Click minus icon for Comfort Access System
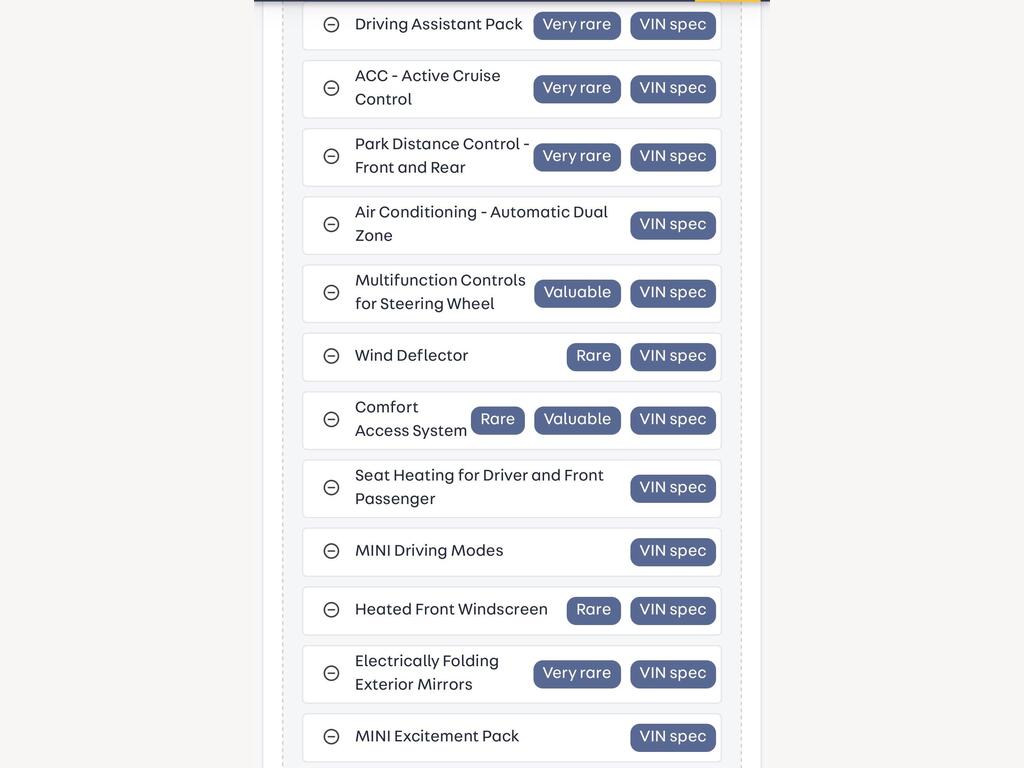The image size is (1024, 768). (331, 419)
